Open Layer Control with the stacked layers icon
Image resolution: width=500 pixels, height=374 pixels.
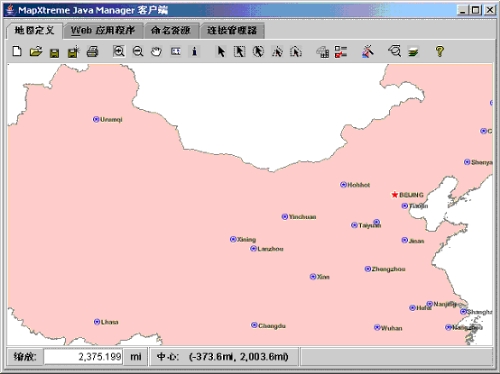[413, 52]
